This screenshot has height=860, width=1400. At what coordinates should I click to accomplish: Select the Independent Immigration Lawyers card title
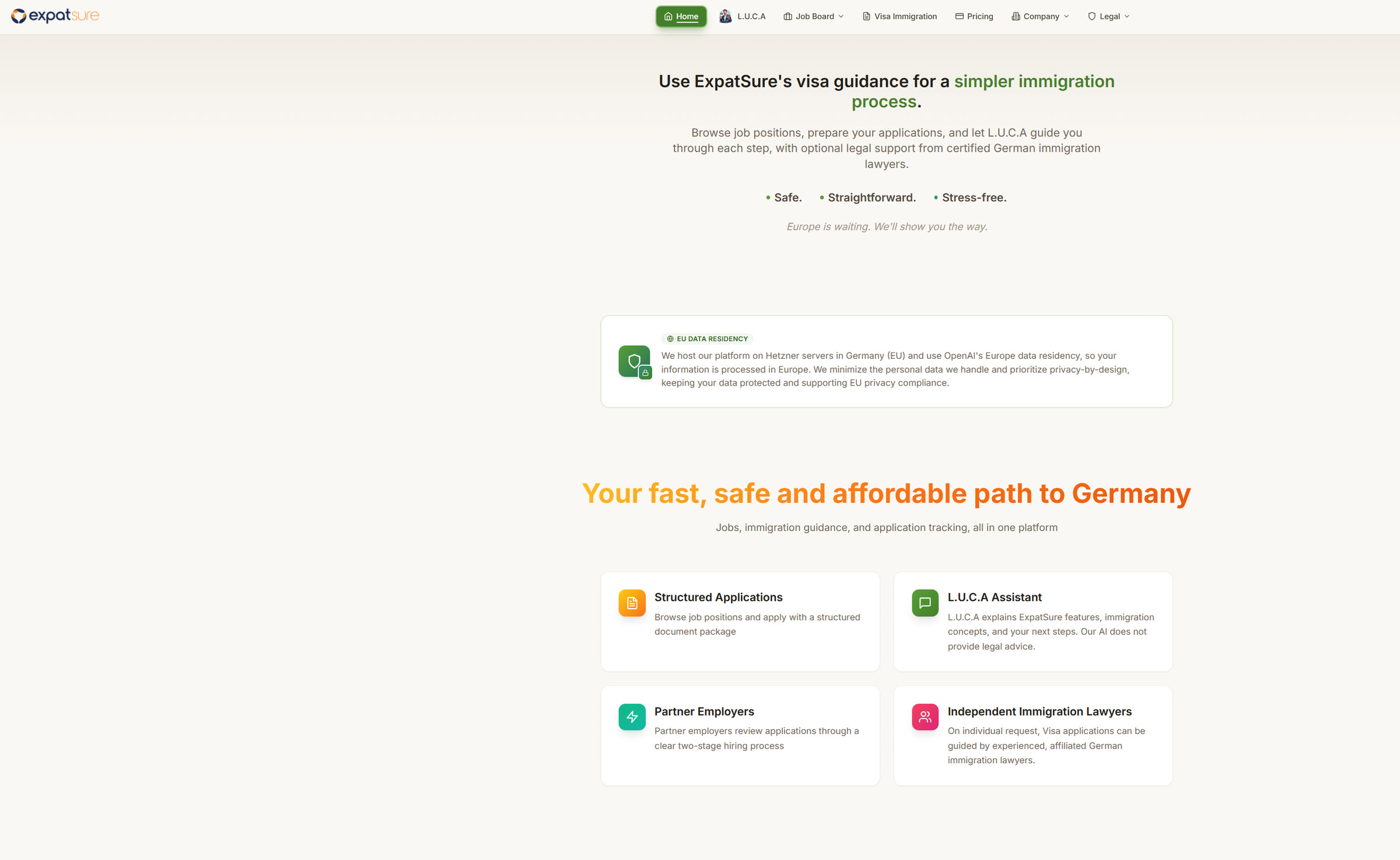1039,711
